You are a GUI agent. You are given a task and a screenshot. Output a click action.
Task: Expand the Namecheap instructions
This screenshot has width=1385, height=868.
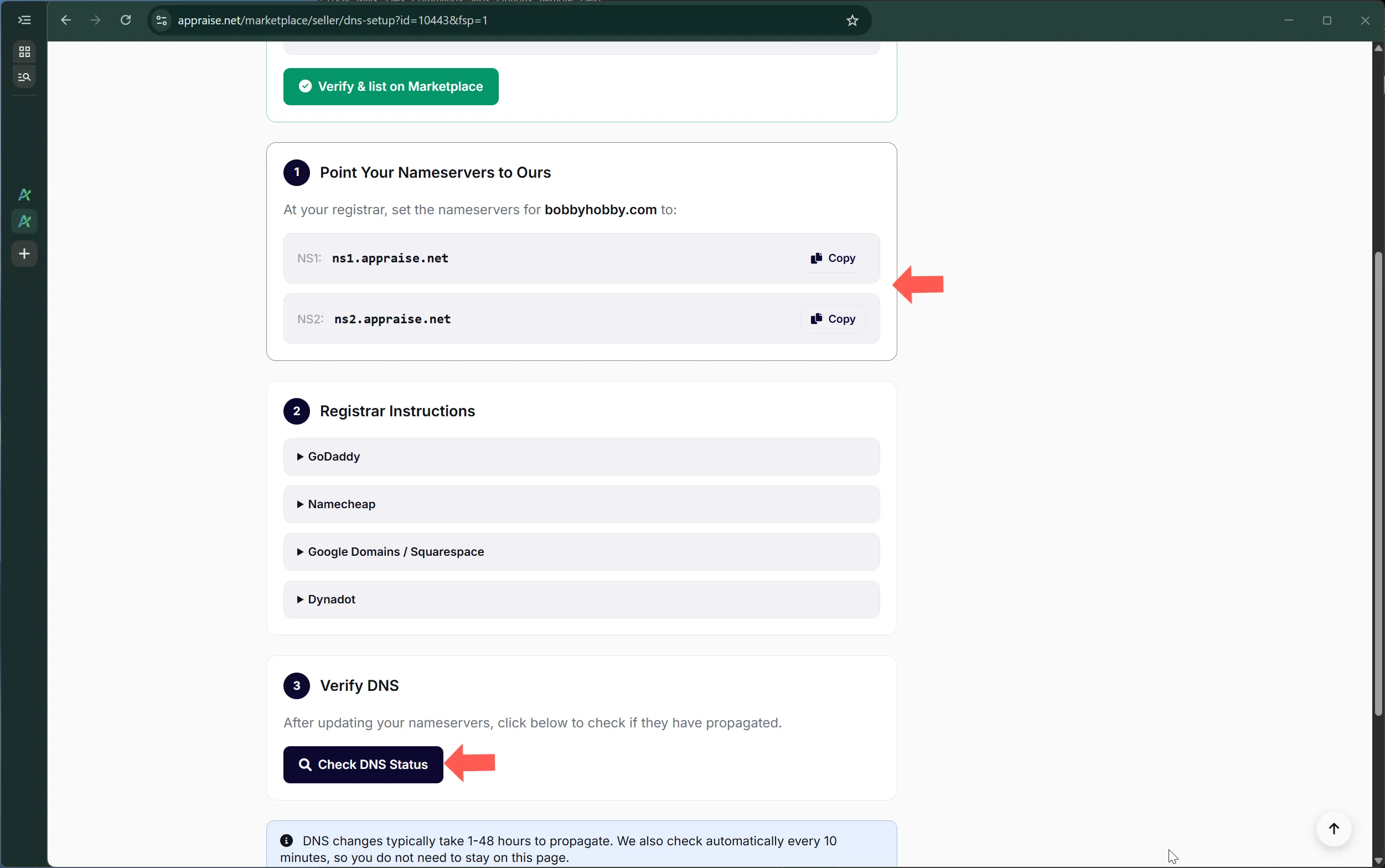click(581, 505)
